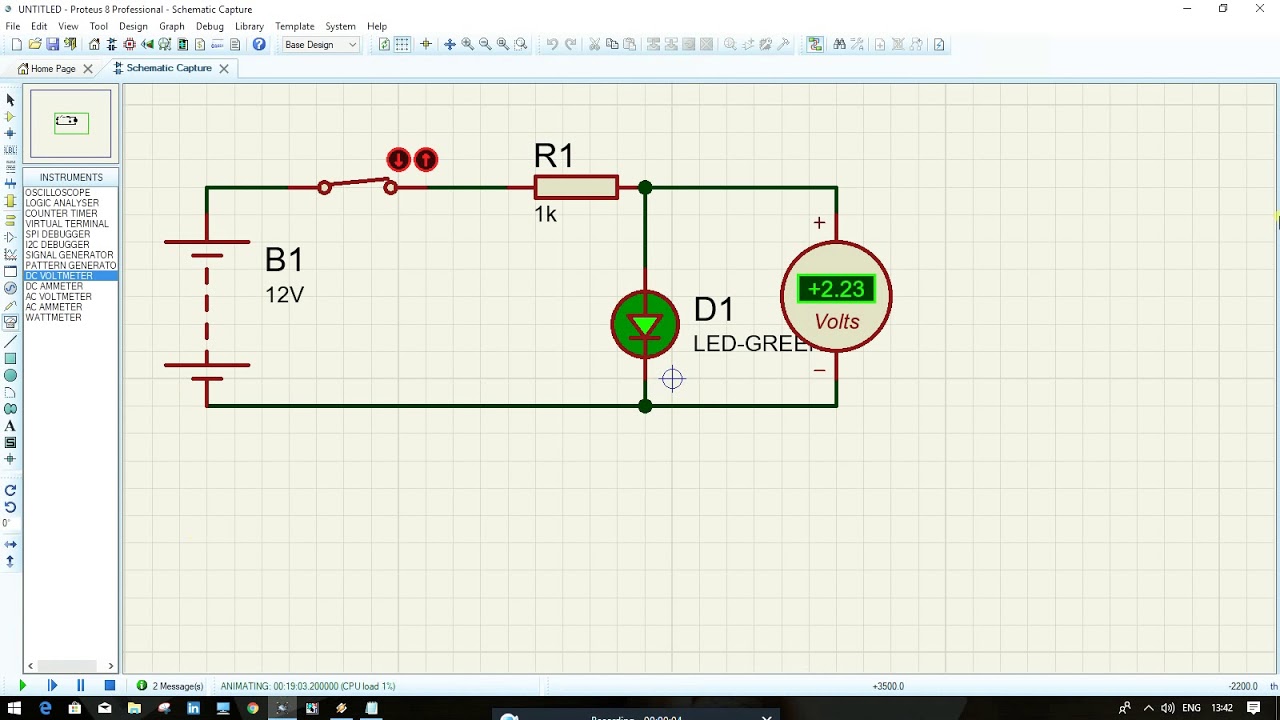
Task: Select the 2D Graphics Text tool
Action: tap(10, 426)
